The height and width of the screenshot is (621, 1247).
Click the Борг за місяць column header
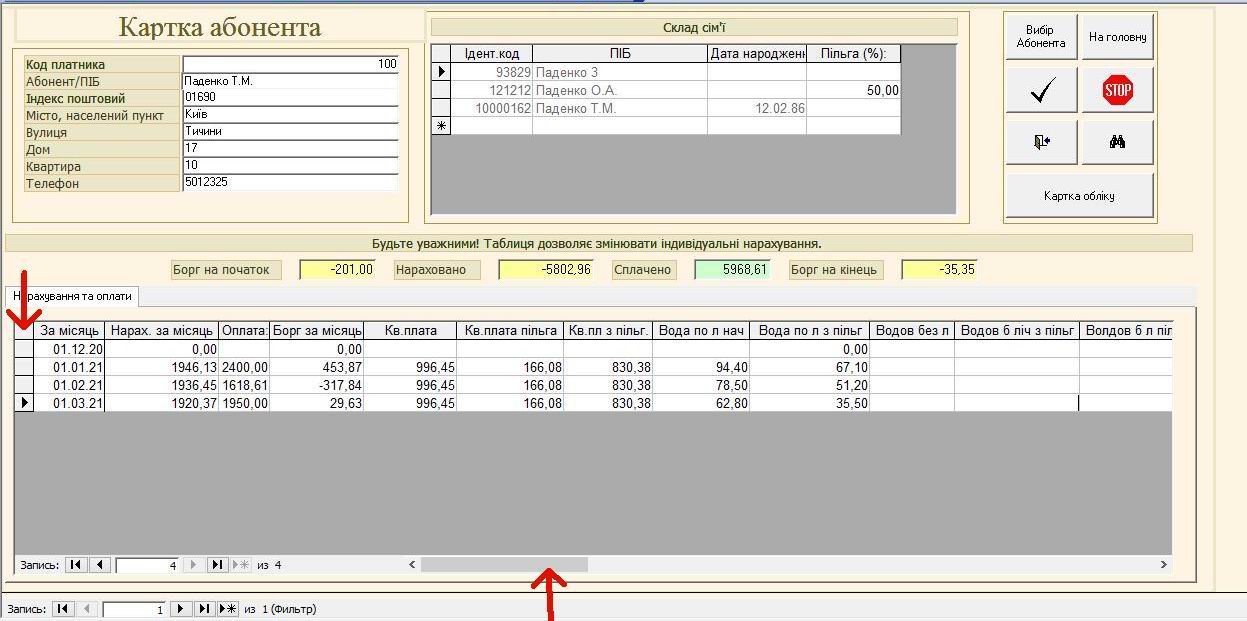(x=317, y=331)
